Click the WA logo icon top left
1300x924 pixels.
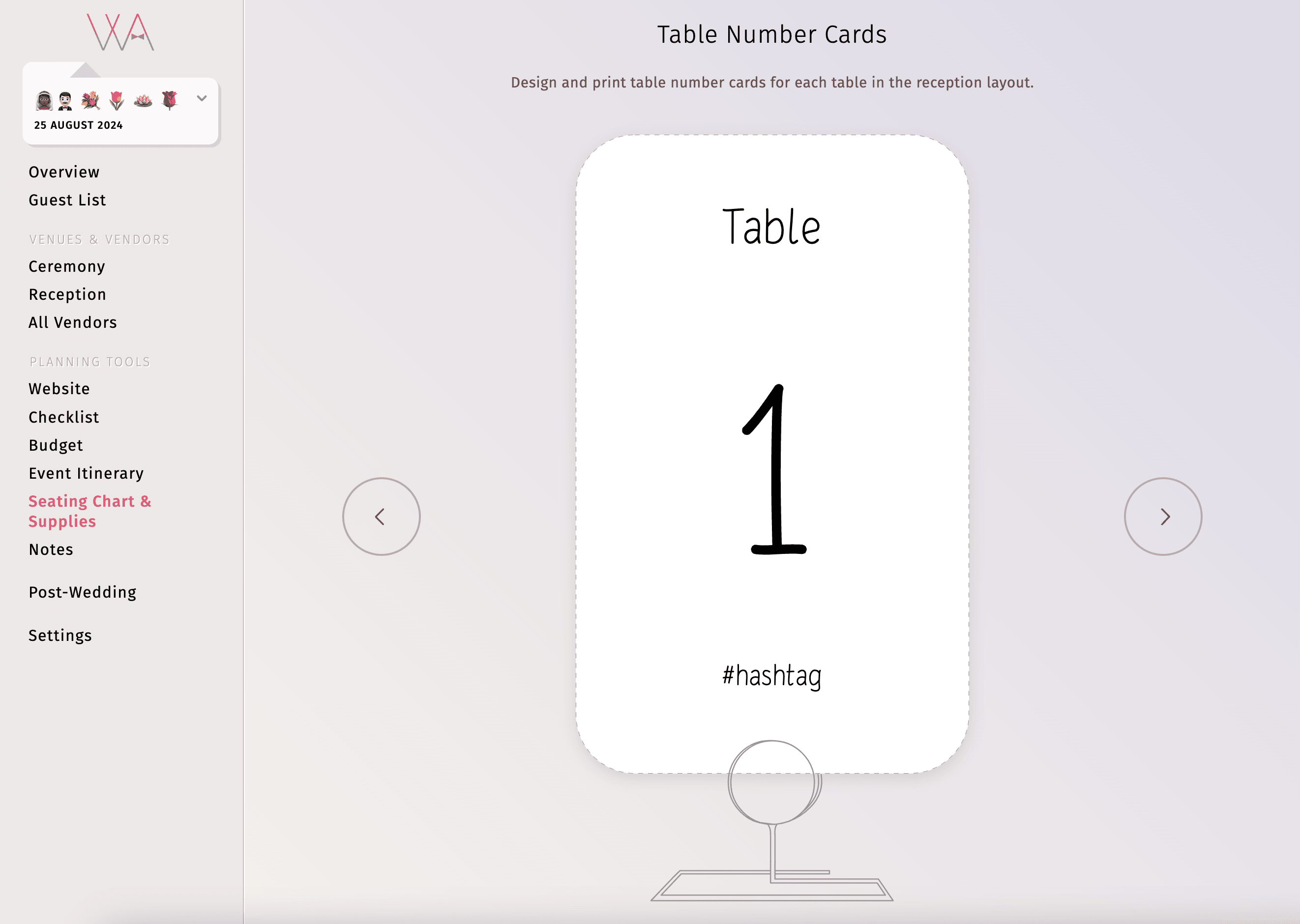pos(120,31)
